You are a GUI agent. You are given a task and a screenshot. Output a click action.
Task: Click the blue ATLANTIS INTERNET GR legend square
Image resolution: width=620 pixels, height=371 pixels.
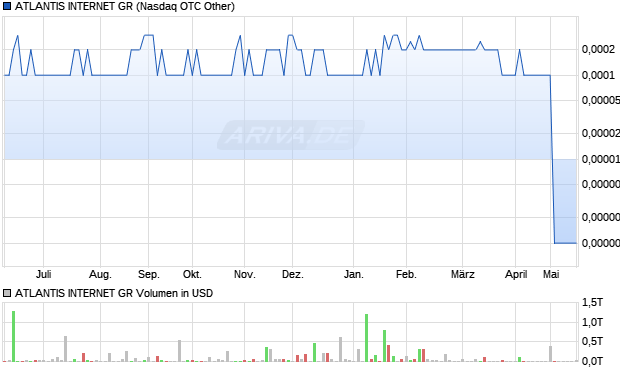(7, 6)
